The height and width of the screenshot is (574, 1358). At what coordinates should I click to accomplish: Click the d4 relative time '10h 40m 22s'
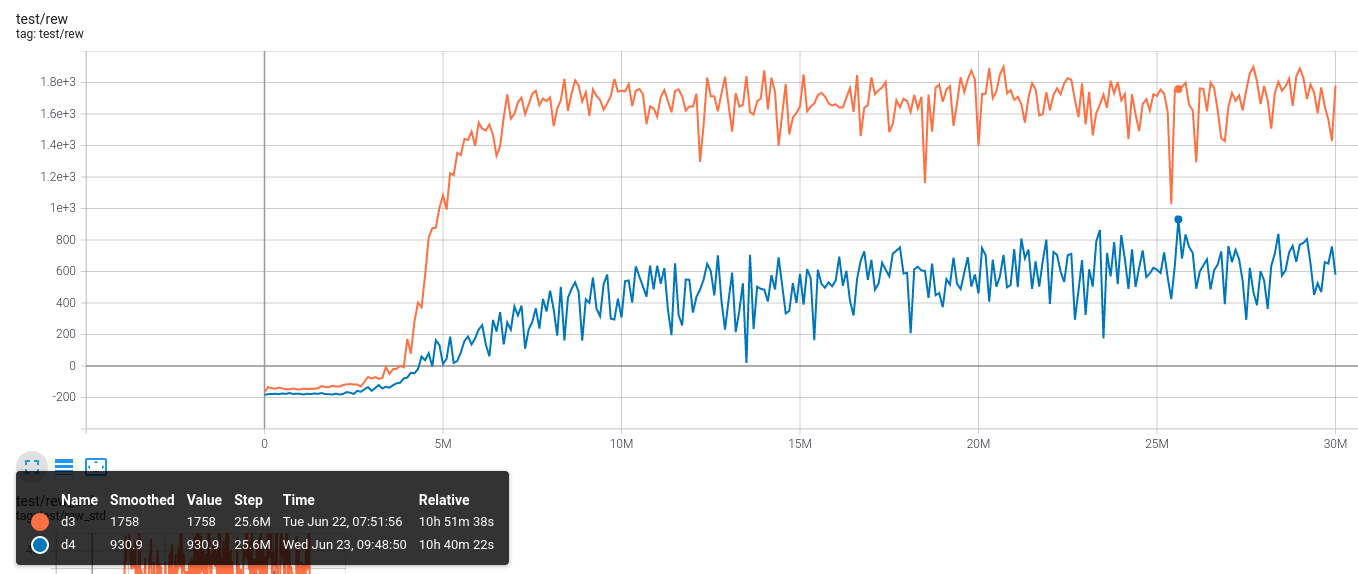(456, 545)
